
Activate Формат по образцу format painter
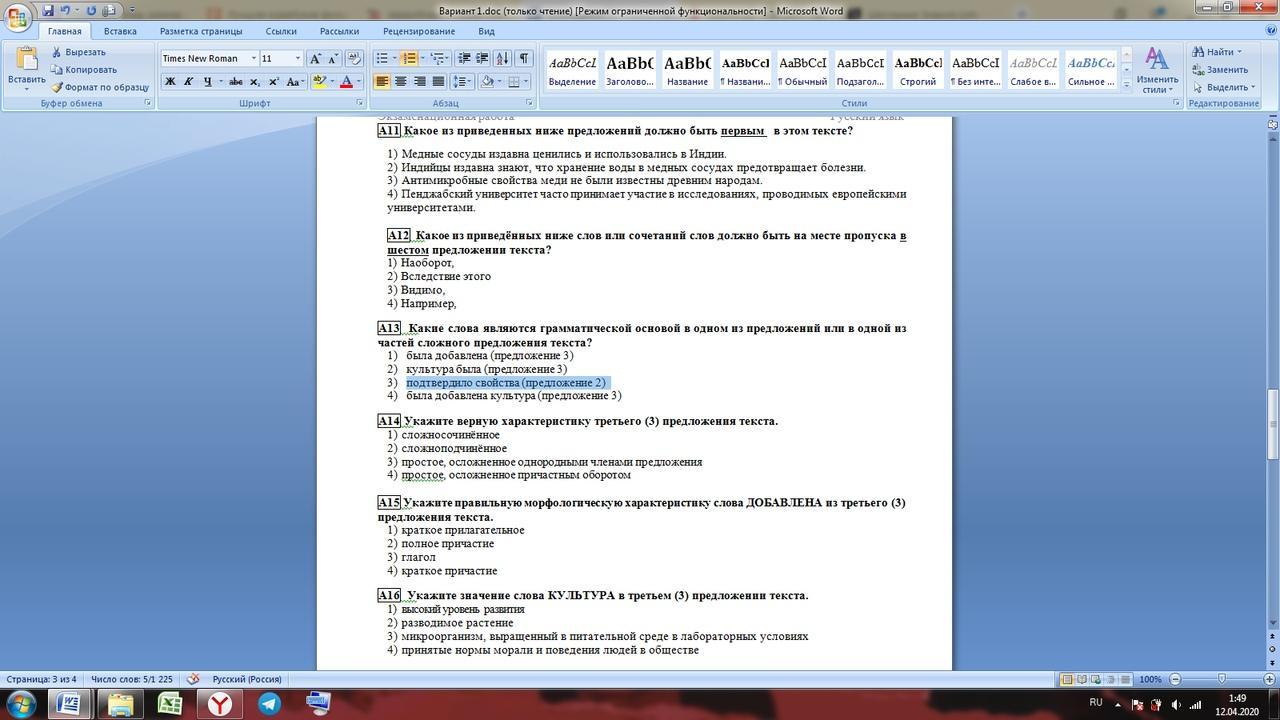[100, 87]
